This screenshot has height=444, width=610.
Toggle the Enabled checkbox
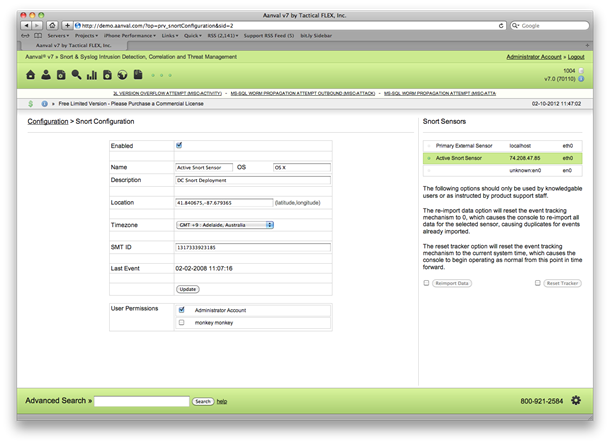(x=179, y=145)
